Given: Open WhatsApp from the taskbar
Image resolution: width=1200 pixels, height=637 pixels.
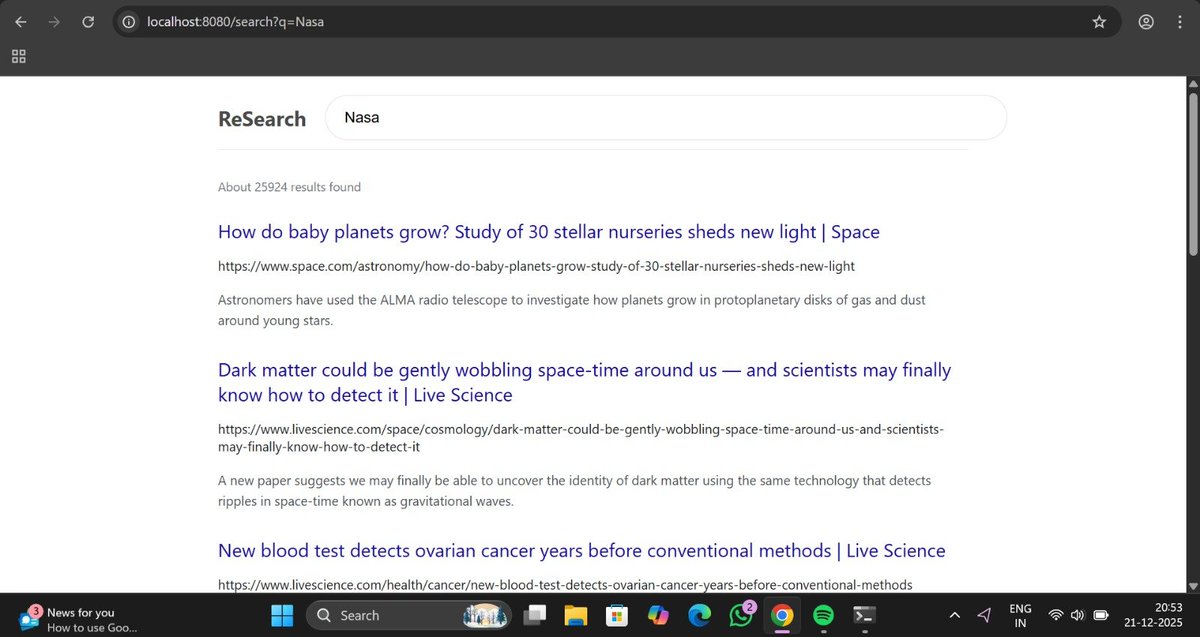Looking at the screenshot, I should tap(741, 615).
